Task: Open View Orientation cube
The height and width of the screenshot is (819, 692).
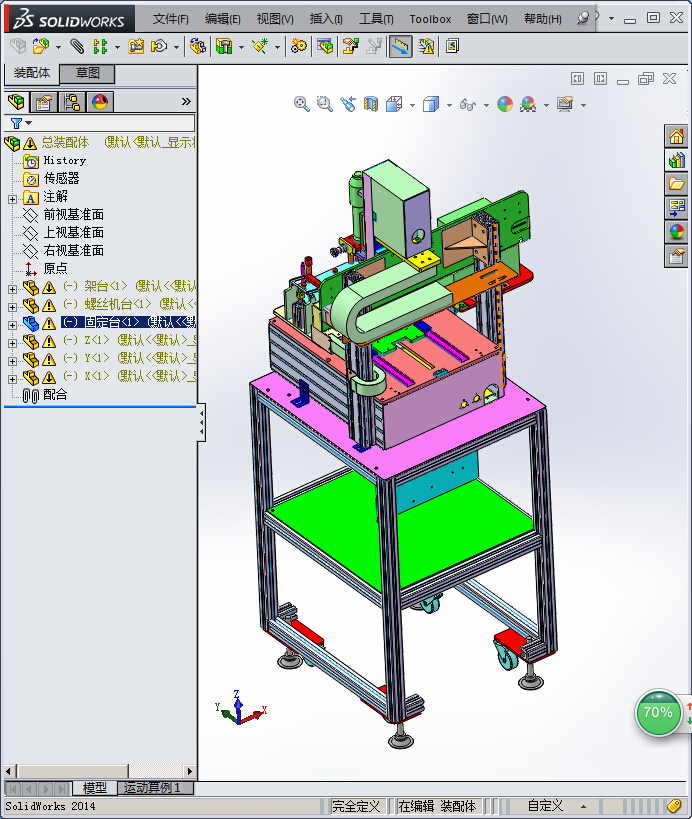Action: coord(394,103)
